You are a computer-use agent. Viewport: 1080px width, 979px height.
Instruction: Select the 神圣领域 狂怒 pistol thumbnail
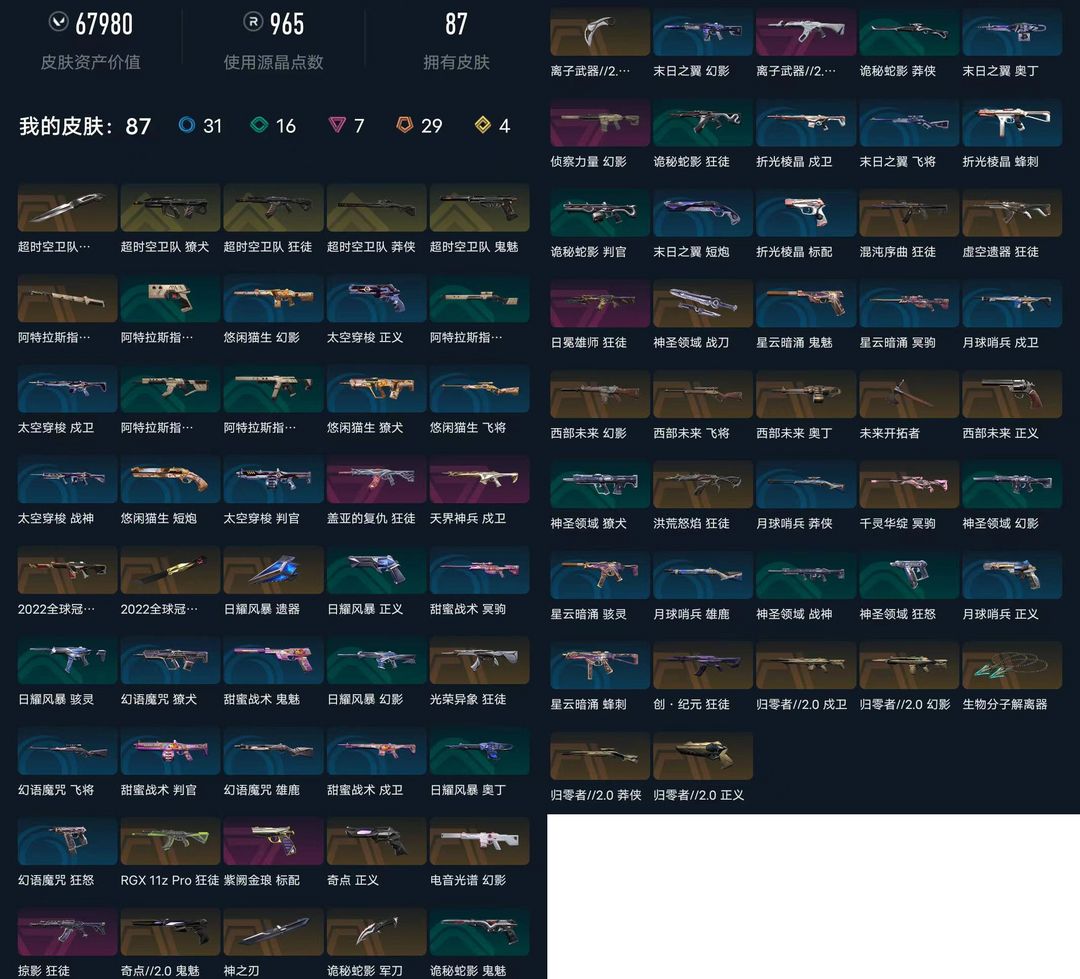pos(909,575)
